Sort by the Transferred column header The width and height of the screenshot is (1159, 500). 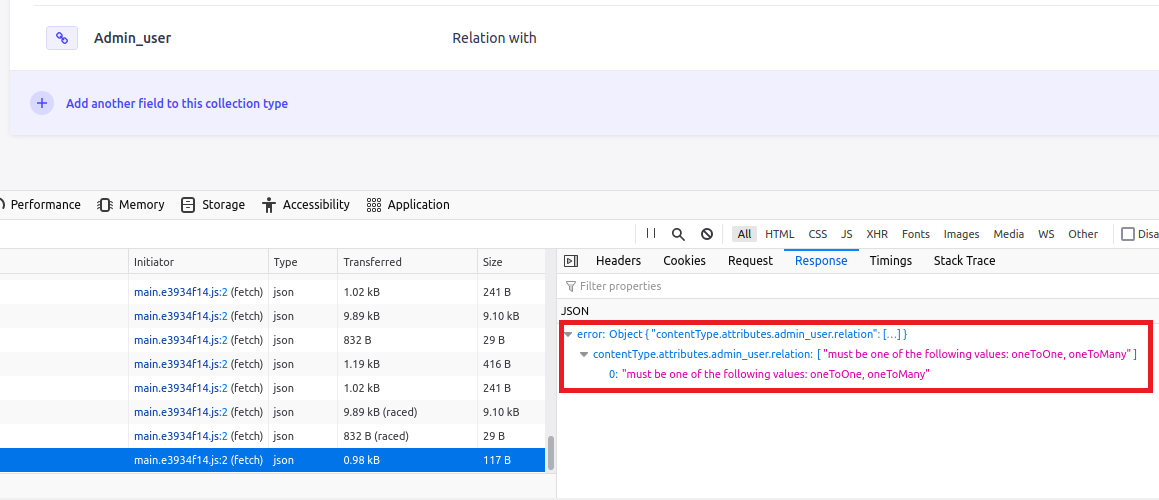(x=407, y=262)
